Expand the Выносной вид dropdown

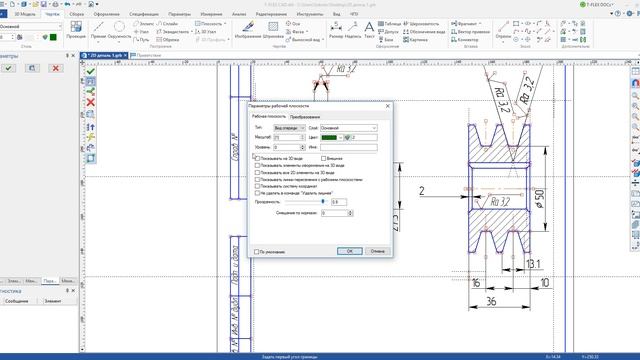coord(323,40)
